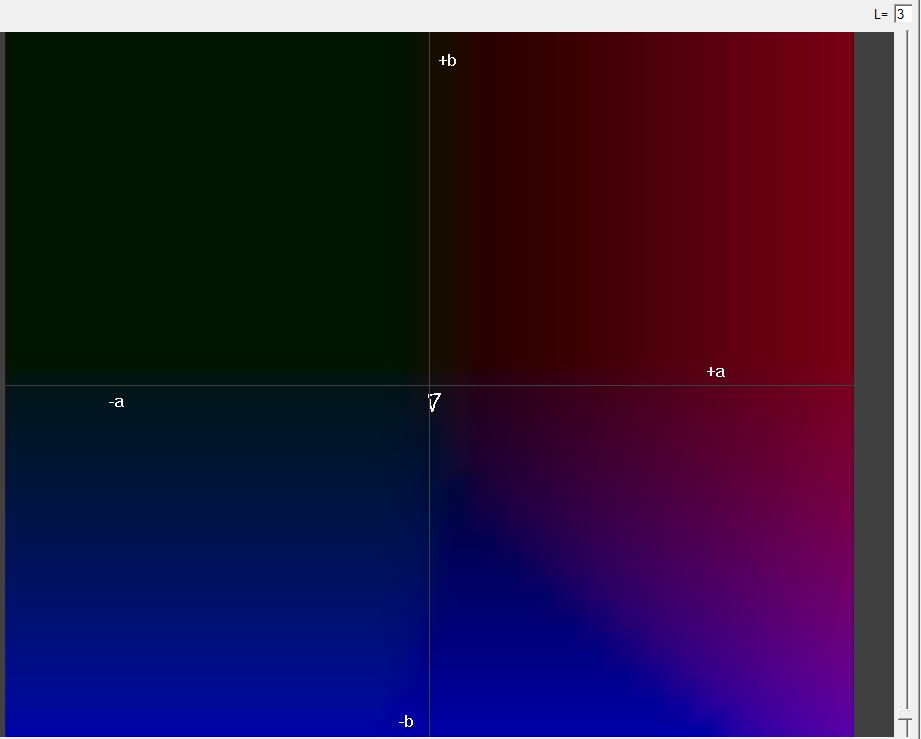The height and width of the screenshot is (739, 921).
Task: Click the vertical lightness slider track
Action: tap(907, 382)
